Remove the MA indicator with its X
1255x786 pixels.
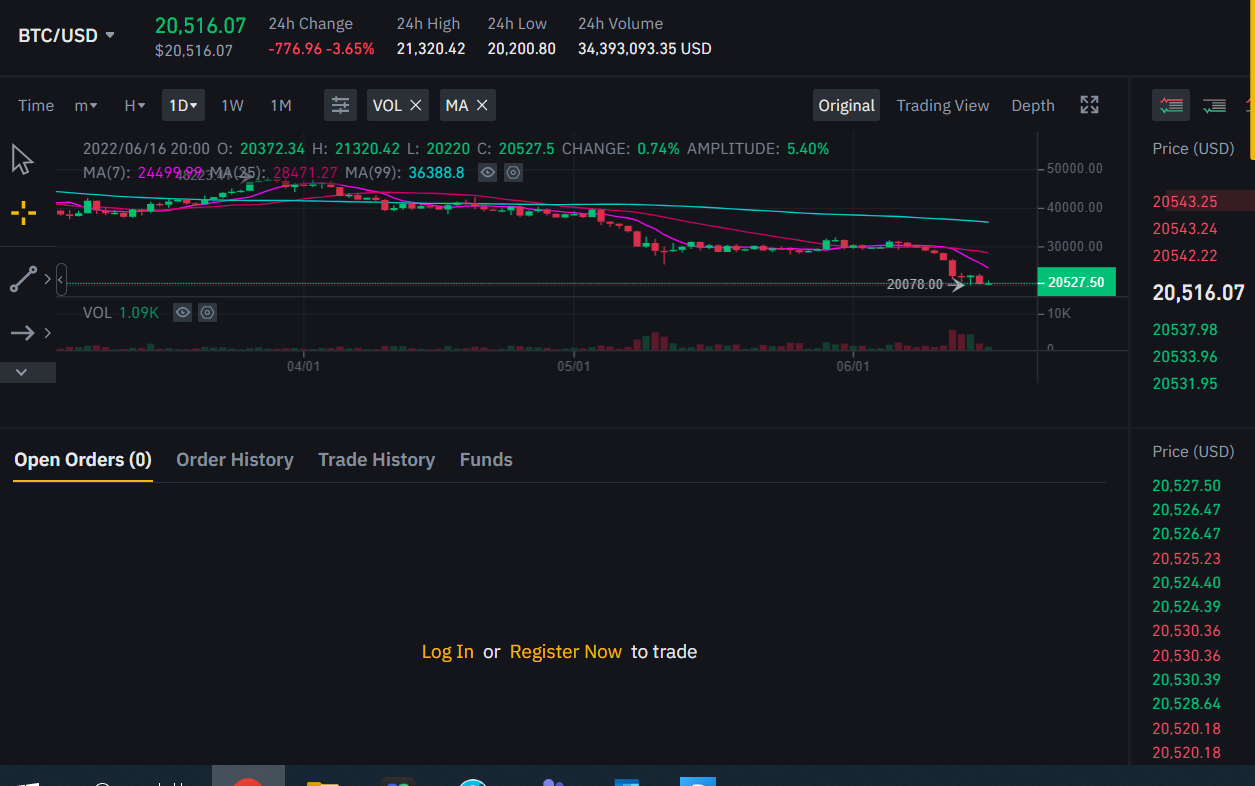pos(483,104)
